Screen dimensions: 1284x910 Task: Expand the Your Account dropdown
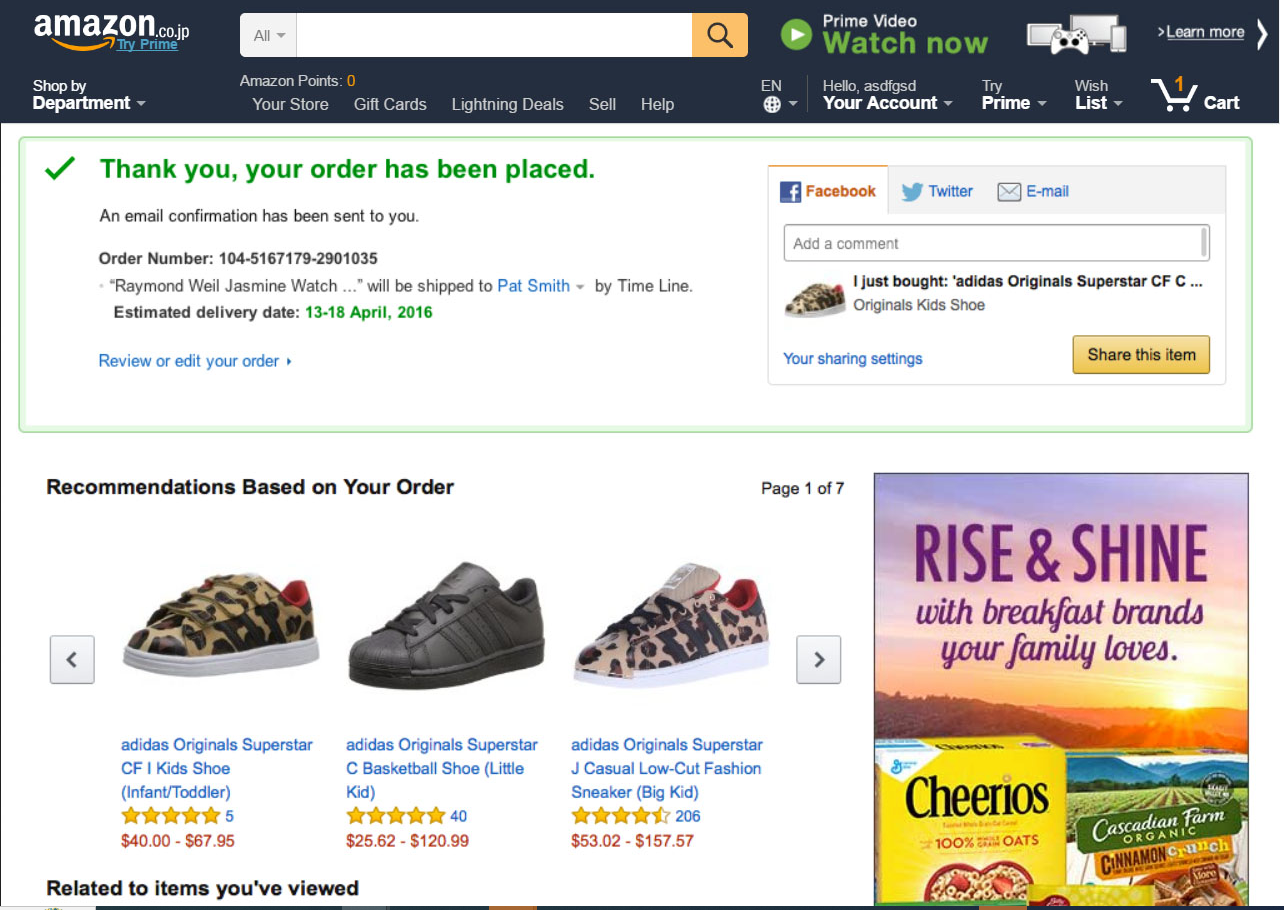(887, 95)
